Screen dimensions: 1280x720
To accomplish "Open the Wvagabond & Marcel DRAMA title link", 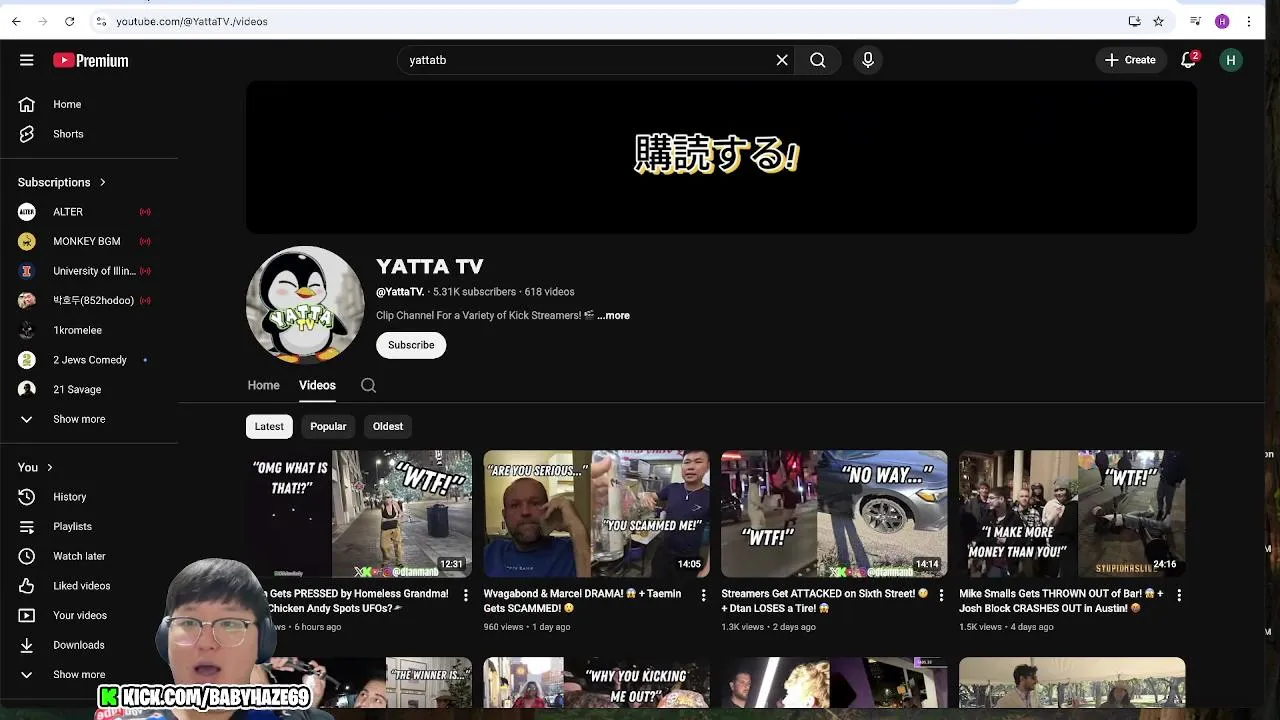I will [582, 601].
